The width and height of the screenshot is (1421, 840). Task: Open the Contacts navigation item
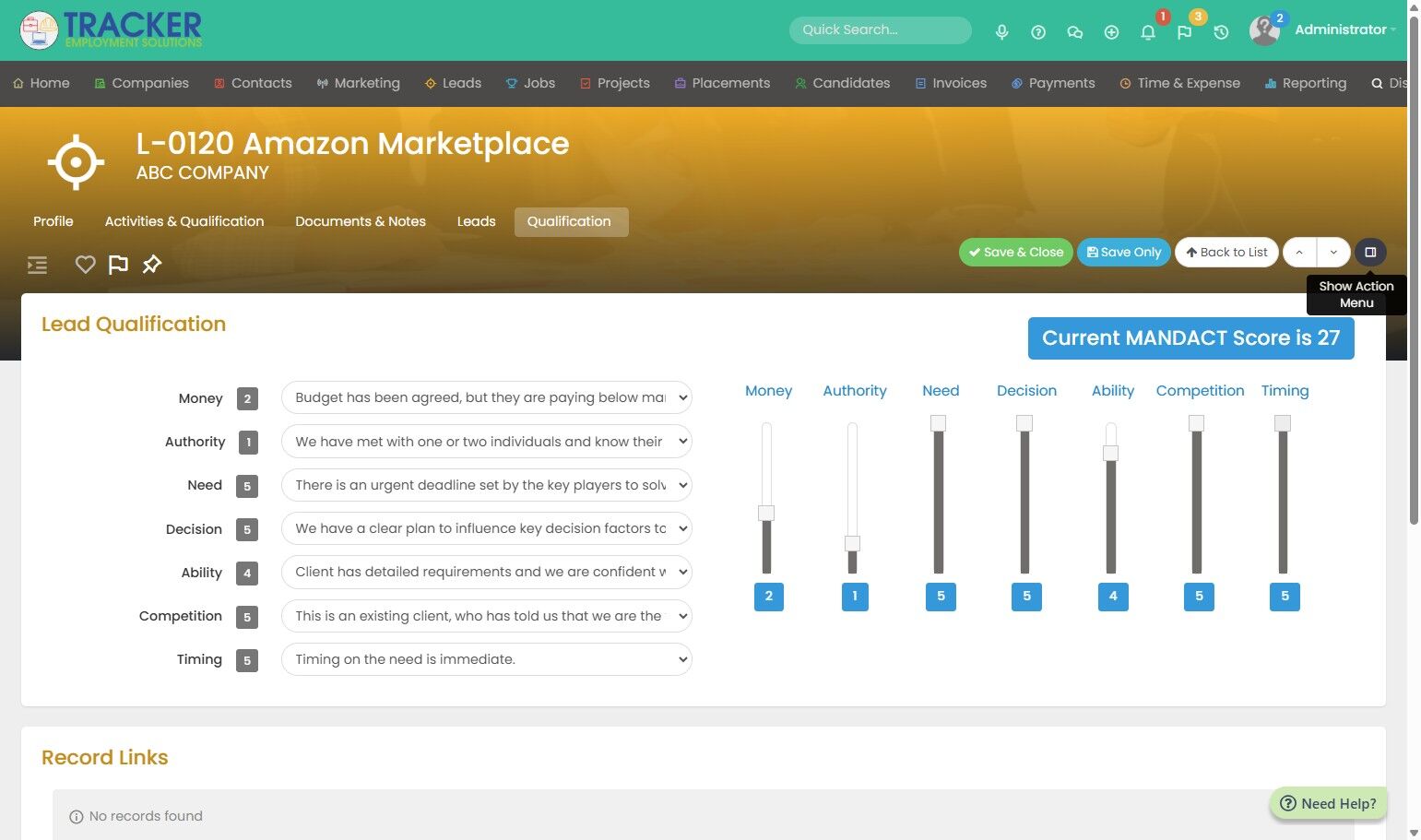253,83
